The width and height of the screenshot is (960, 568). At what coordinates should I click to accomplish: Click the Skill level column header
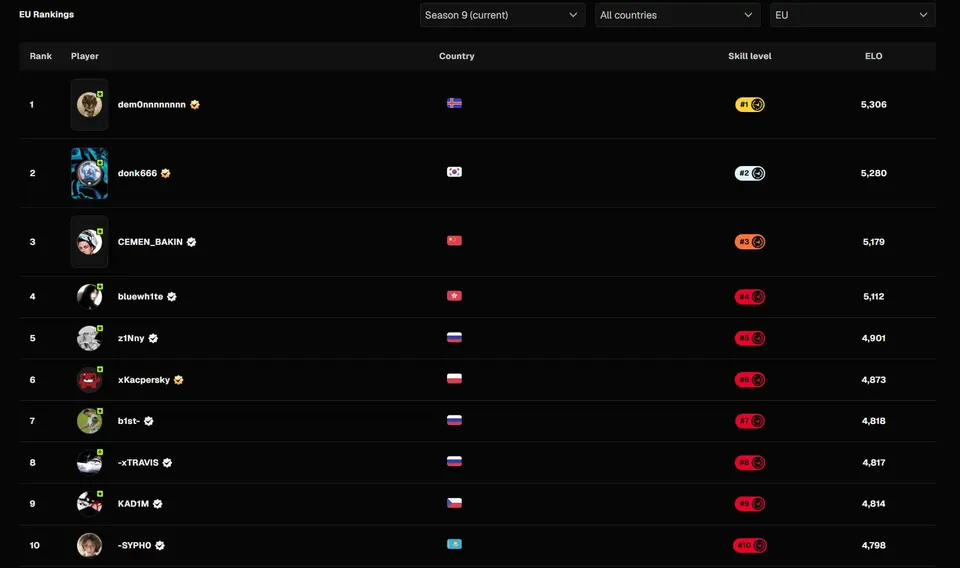(749, 56)
